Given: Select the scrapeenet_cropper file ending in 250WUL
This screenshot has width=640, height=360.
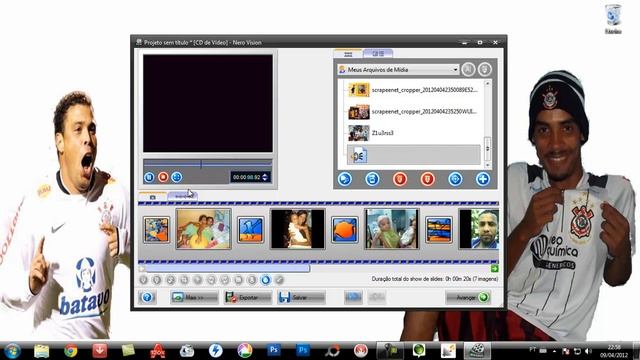Looking at the screenshot, I should [414, 111].
